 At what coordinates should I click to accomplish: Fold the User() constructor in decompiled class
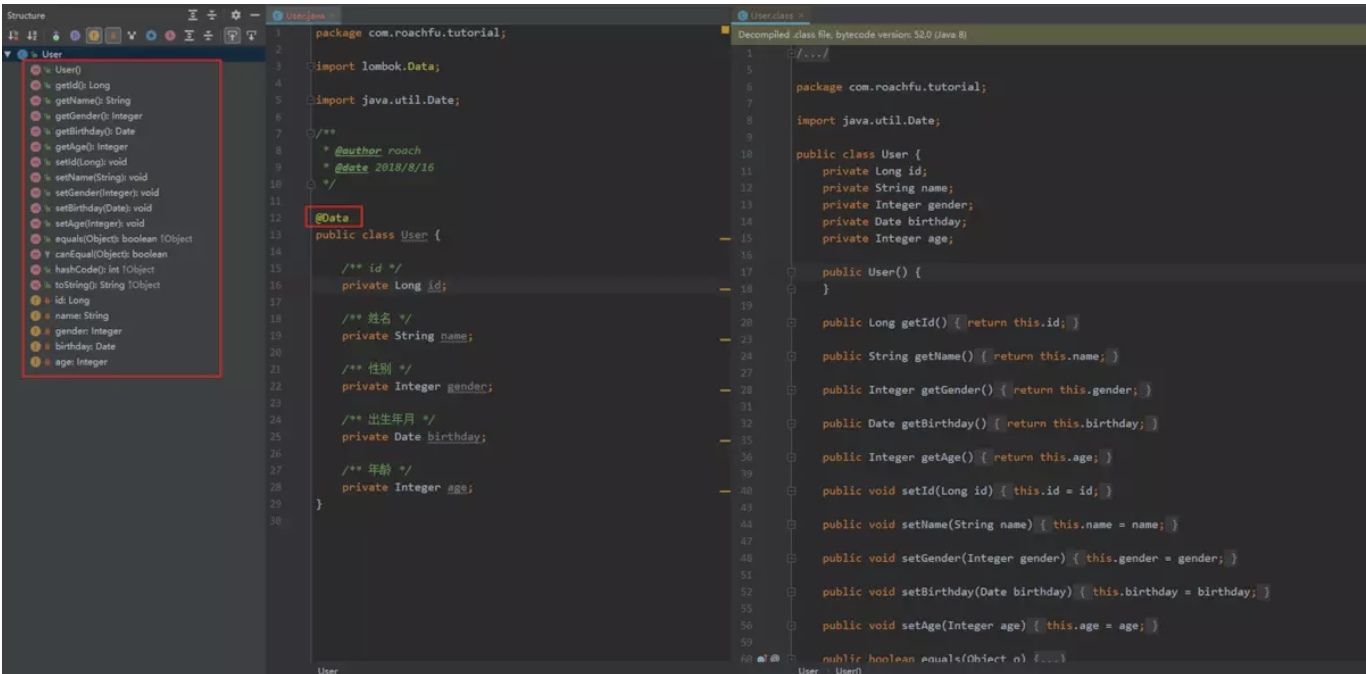[790, 272]
